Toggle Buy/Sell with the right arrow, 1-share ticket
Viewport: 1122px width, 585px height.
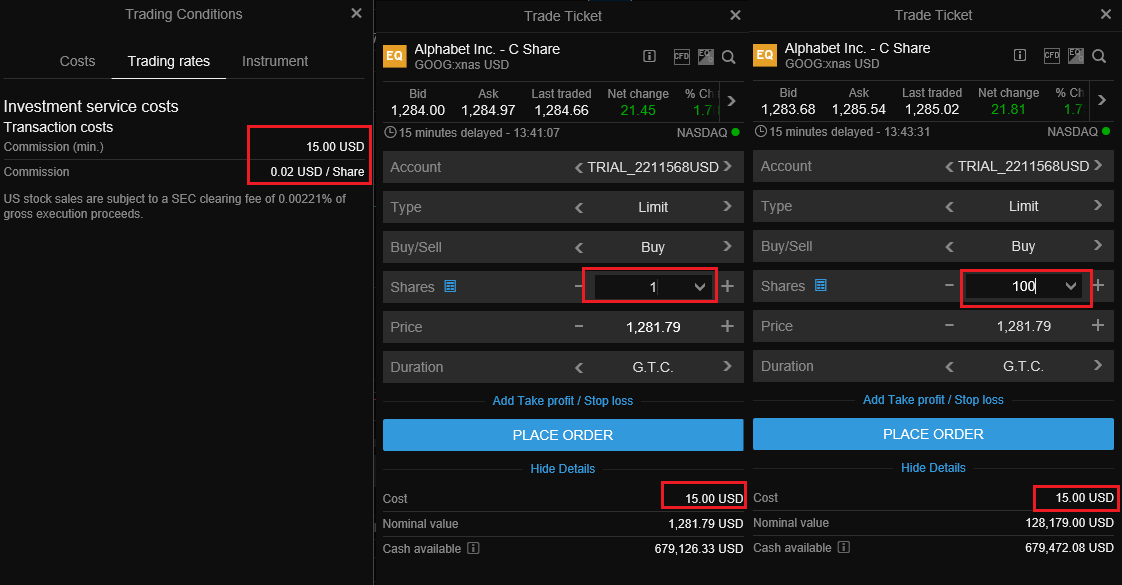click(x=728, y=247)
